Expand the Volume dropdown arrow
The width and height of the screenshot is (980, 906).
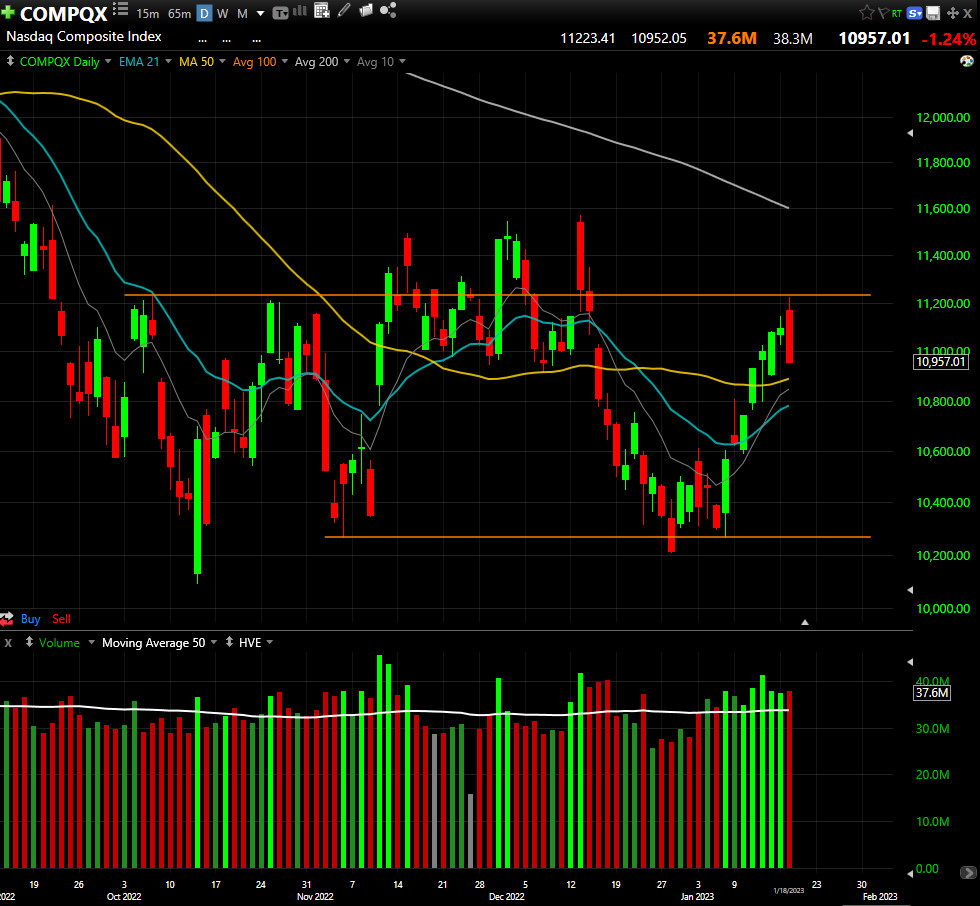pos(91,642)
